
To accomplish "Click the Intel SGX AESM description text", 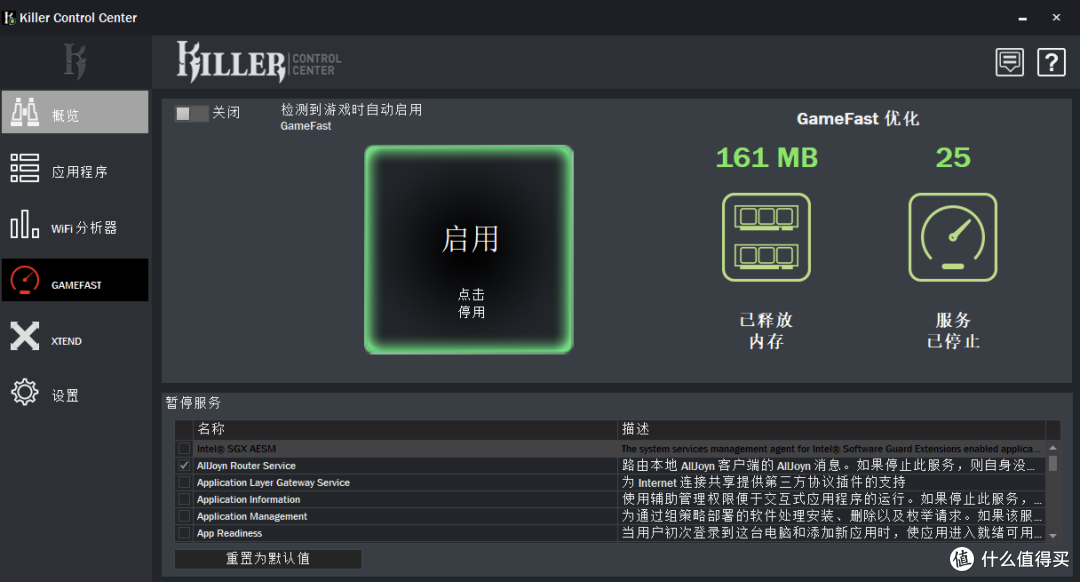I will tap(831, 448).
